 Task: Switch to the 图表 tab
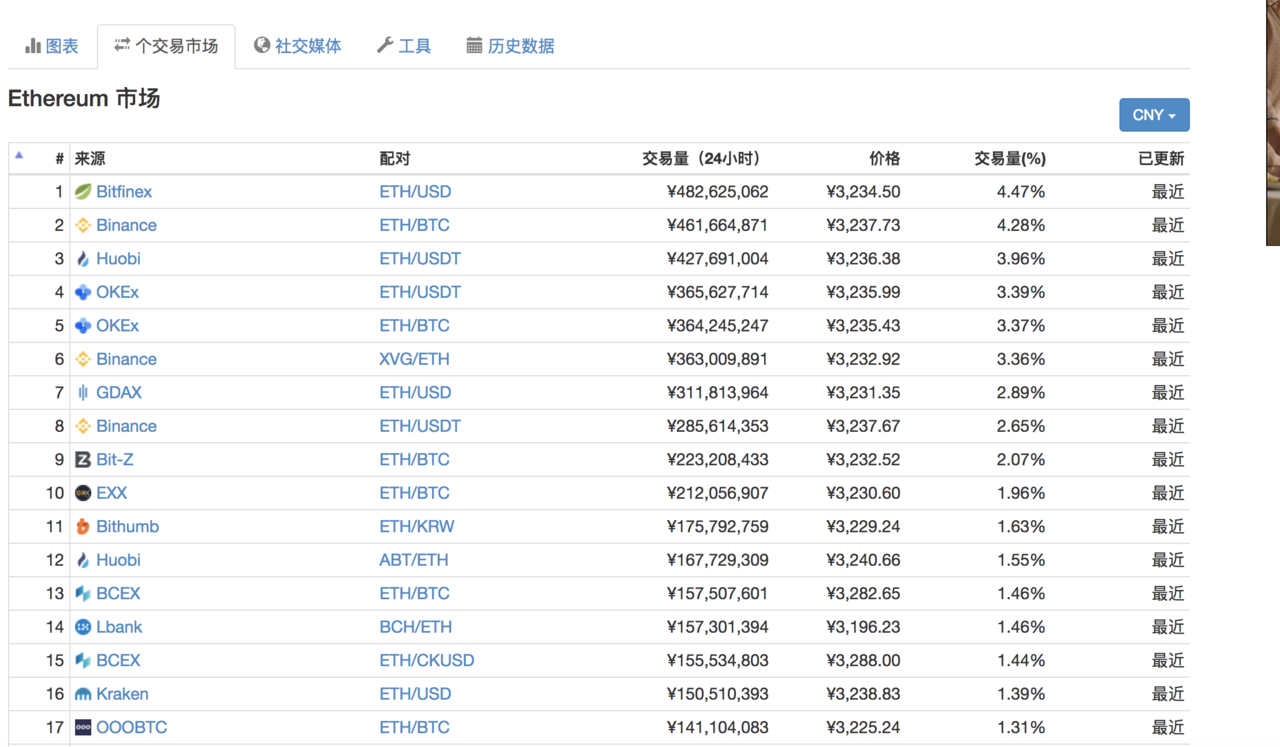tap(52, 46)
